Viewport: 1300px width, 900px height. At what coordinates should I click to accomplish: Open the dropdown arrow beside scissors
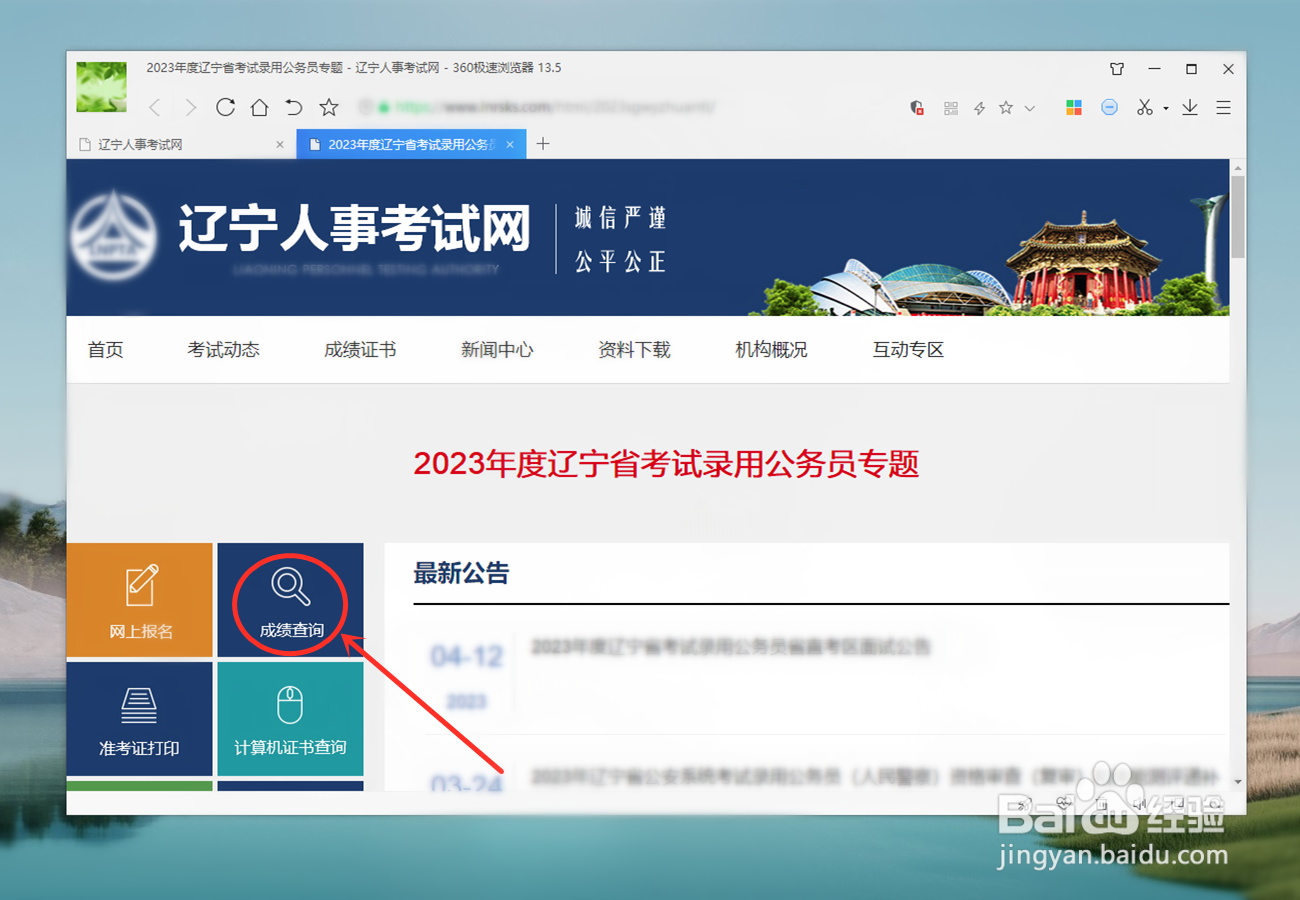point(1166,109)
